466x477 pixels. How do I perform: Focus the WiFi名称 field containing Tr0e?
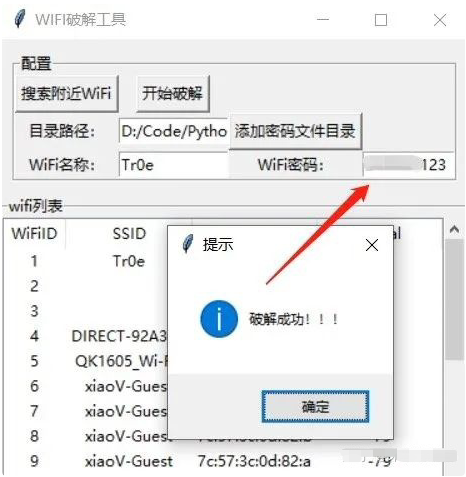(174, 165)
